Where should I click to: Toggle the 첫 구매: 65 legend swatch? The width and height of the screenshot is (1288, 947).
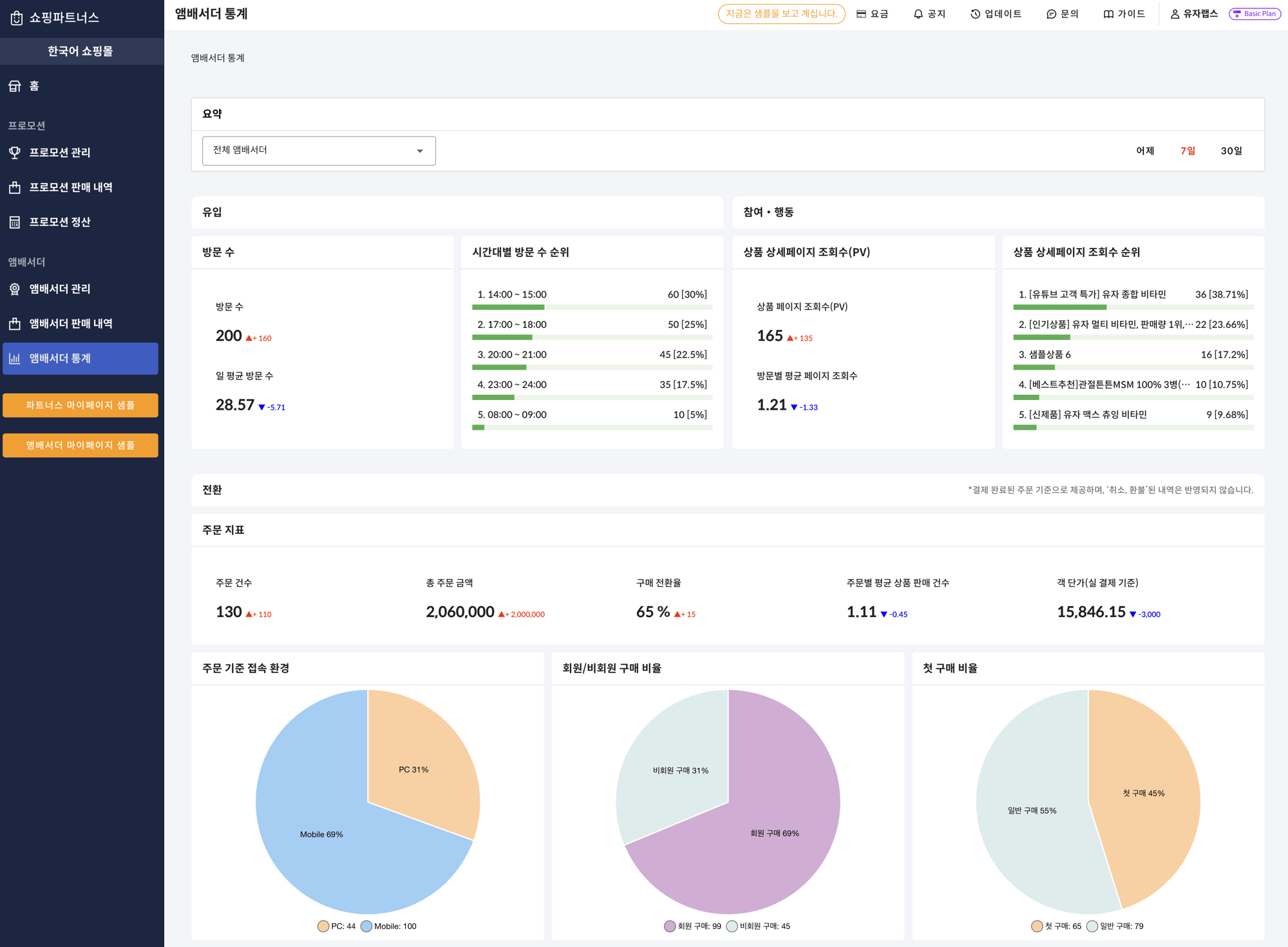(1037, 926)
